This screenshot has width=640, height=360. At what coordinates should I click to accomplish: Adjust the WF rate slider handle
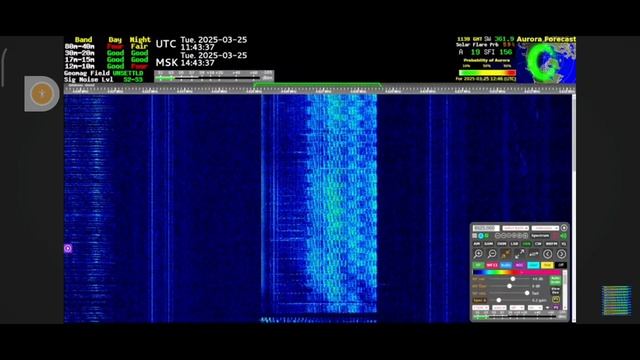click(527, 293)
